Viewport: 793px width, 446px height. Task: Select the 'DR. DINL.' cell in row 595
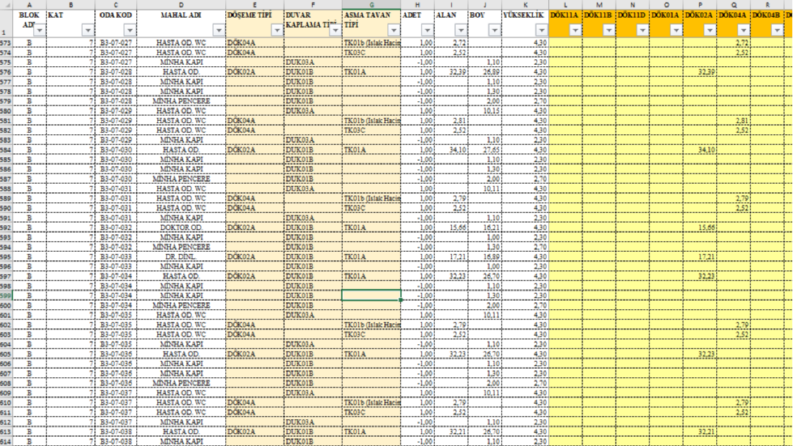(181, 257)
